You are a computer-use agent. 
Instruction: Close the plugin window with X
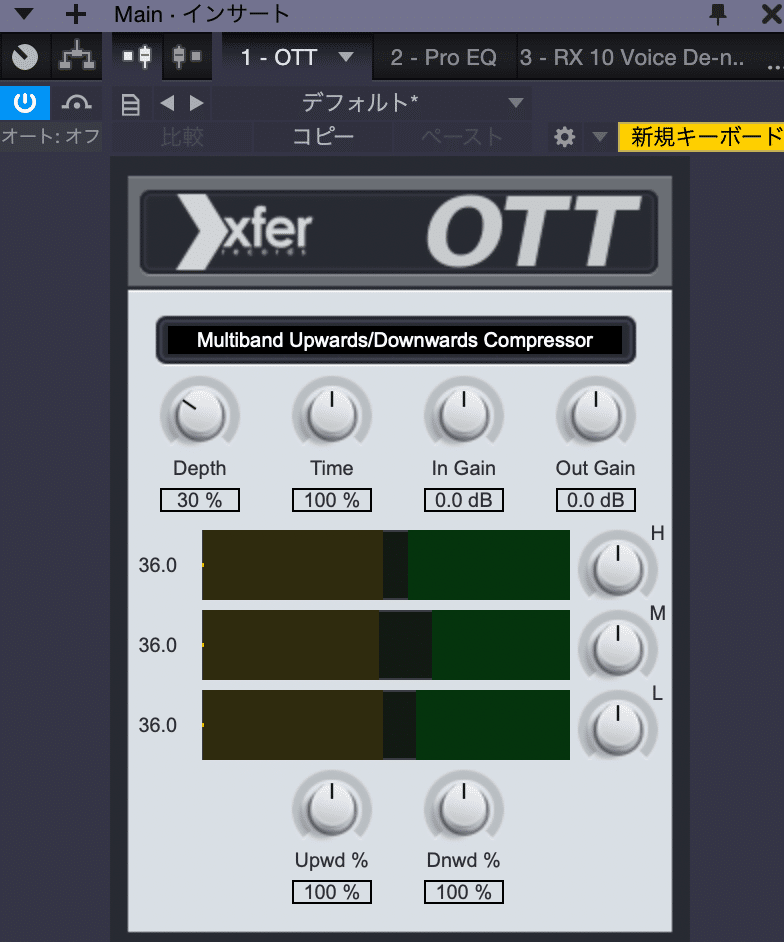(771, 14)
